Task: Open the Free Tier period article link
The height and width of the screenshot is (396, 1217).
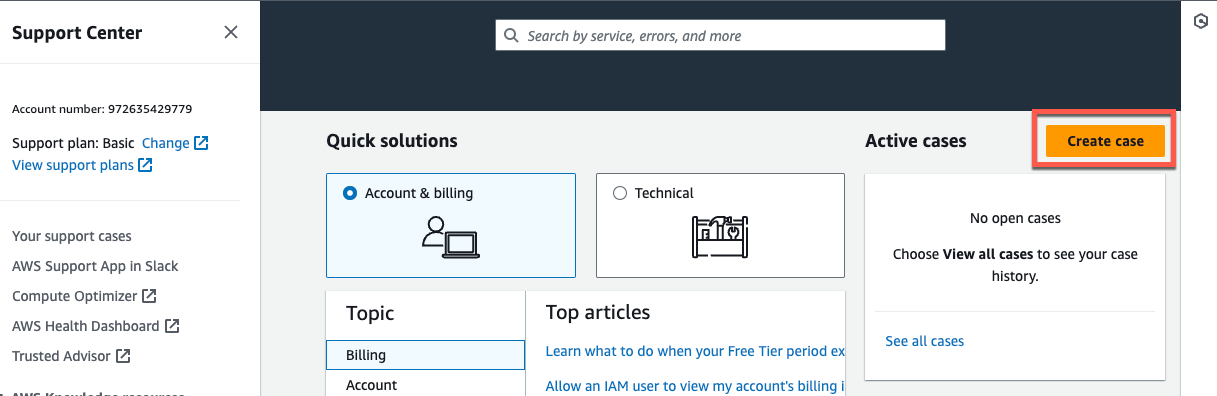Action: pos(695,351)
